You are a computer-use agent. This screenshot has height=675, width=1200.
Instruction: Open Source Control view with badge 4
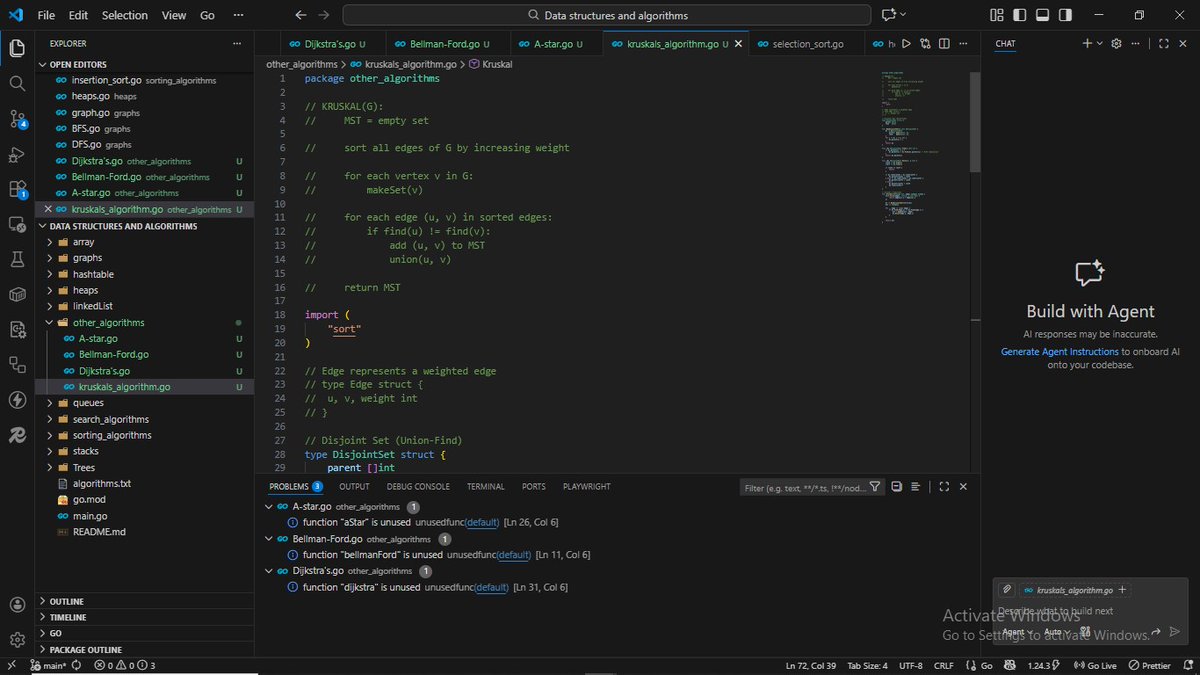coord(17,118)
